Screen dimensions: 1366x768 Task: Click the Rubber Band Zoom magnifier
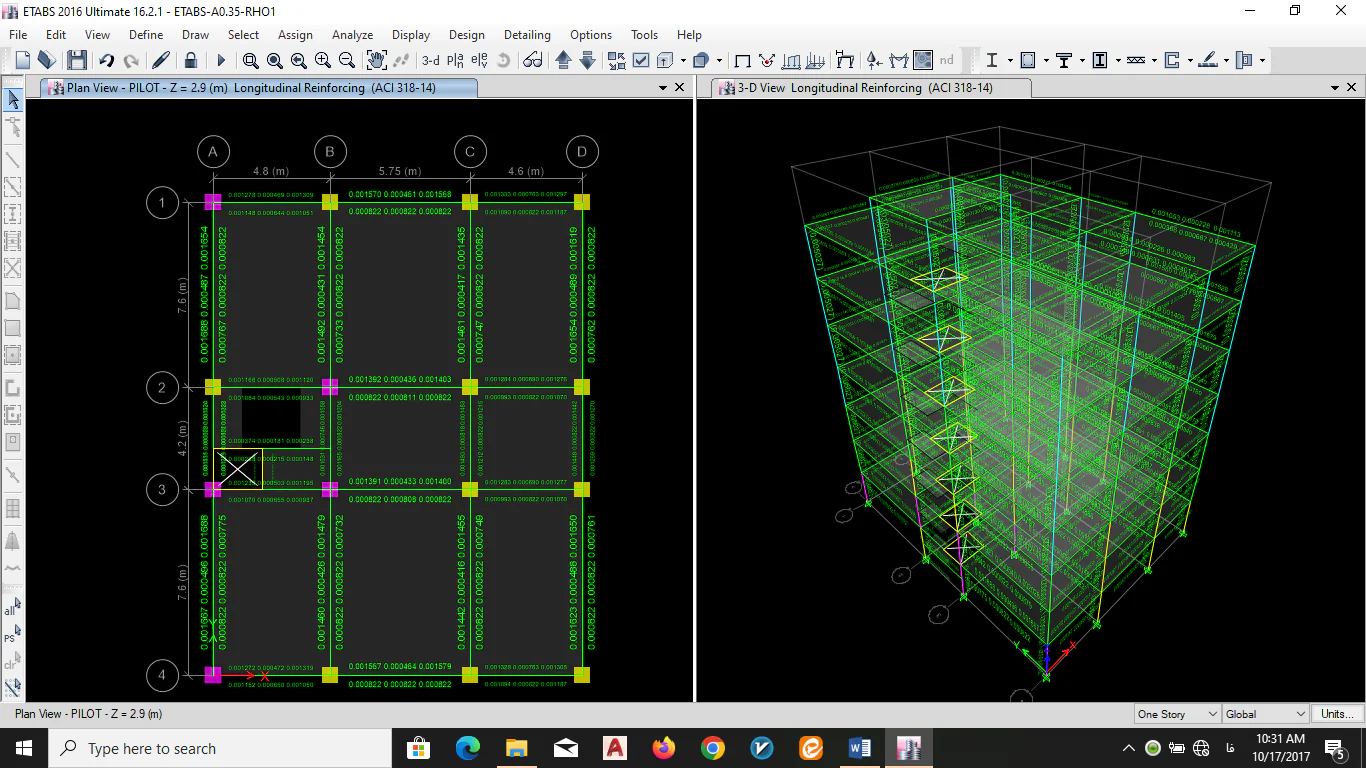pyautogui.click(x=250, y=61)
